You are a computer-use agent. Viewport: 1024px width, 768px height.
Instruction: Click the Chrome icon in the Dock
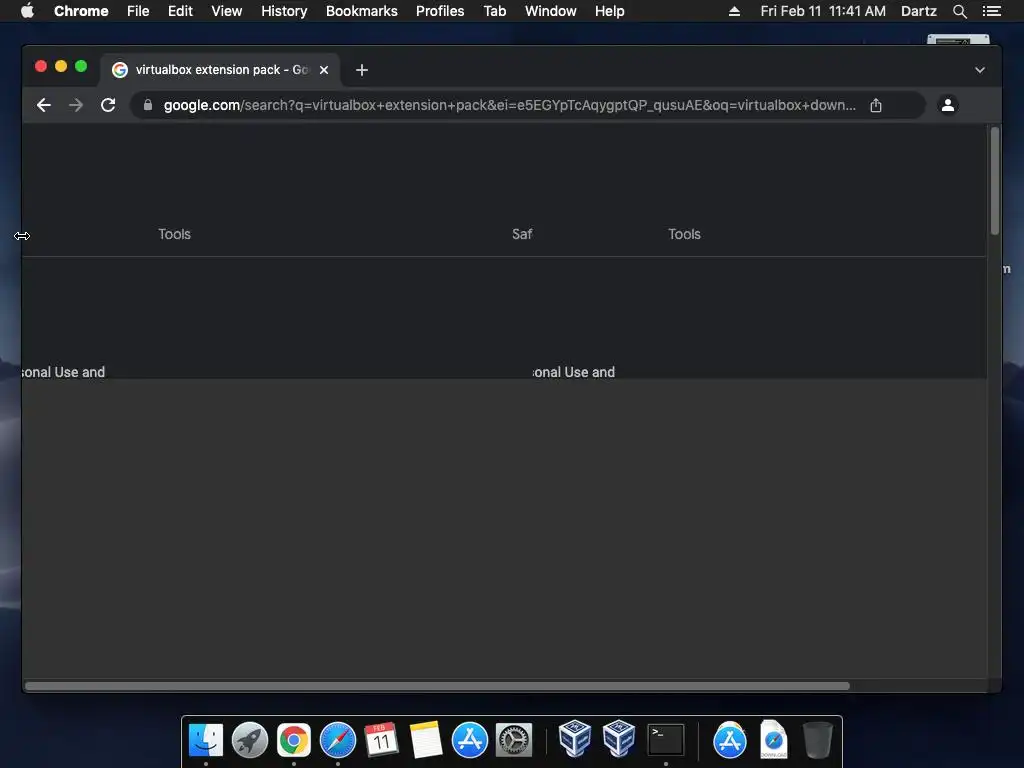pyautogui.click(x=294, y=740)
